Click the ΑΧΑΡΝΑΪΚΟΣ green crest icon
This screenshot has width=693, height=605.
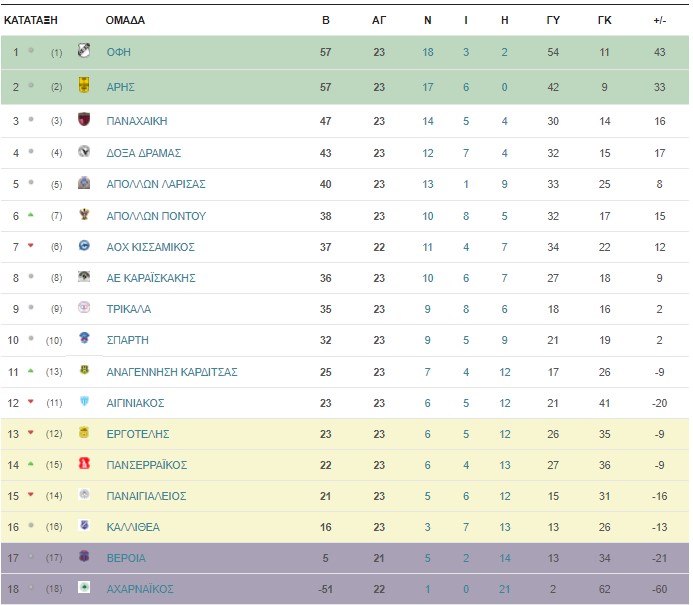coord(84,587)
